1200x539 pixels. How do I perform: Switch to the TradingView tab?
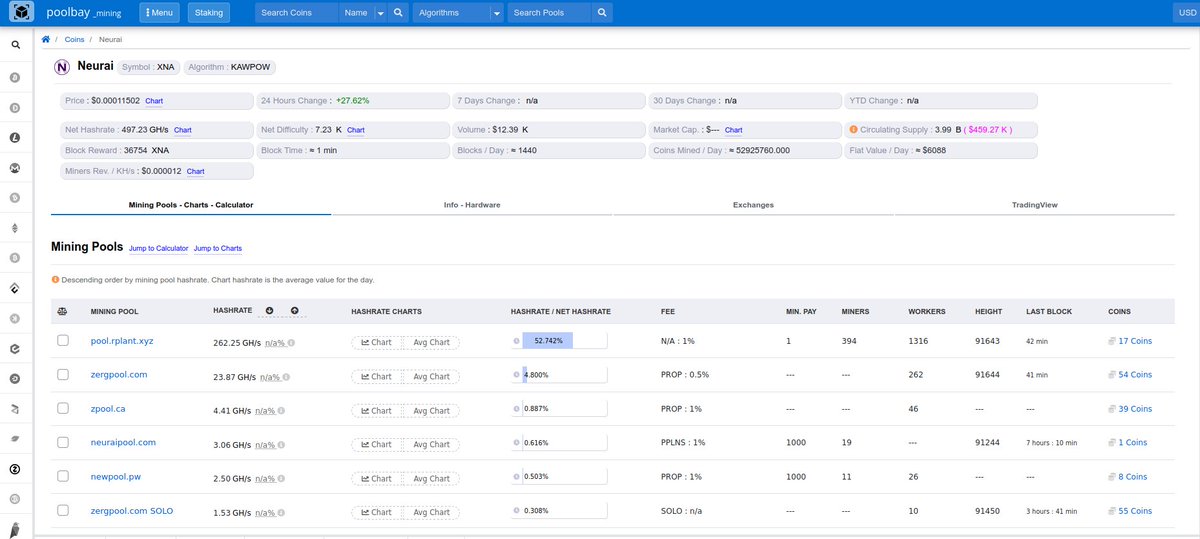[x=1034, y=205]
